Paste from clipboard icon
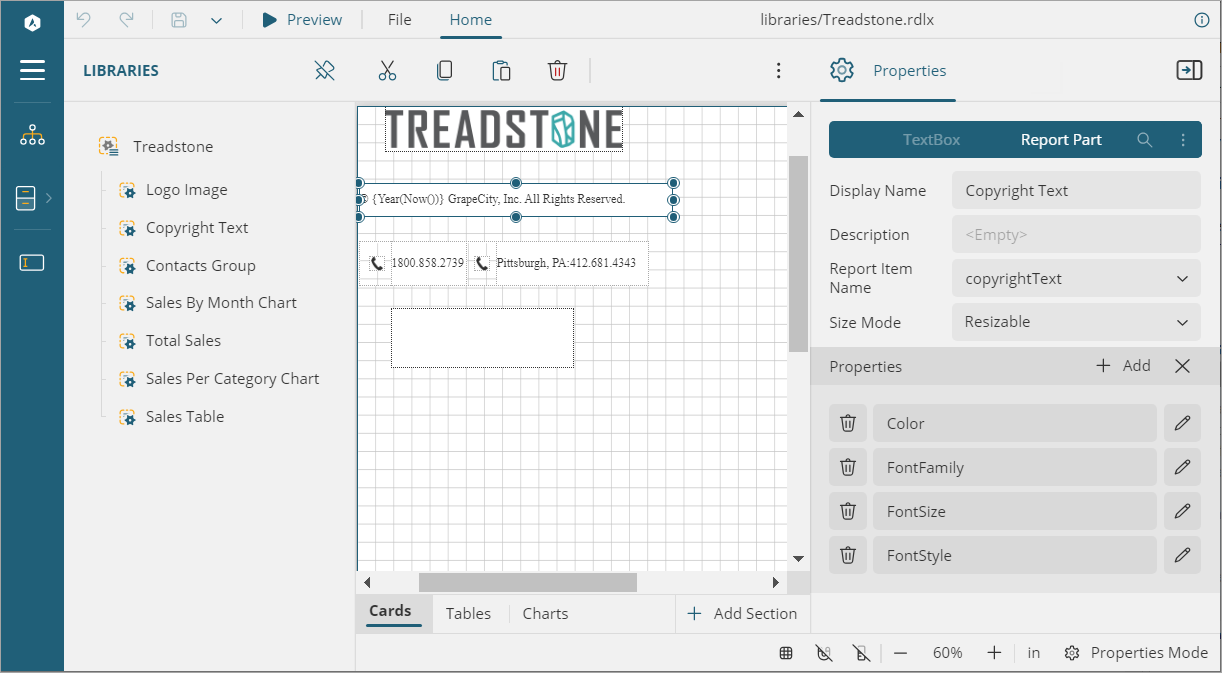The width and height of the screenshot is (1222, 673). [x=501, y=70]
